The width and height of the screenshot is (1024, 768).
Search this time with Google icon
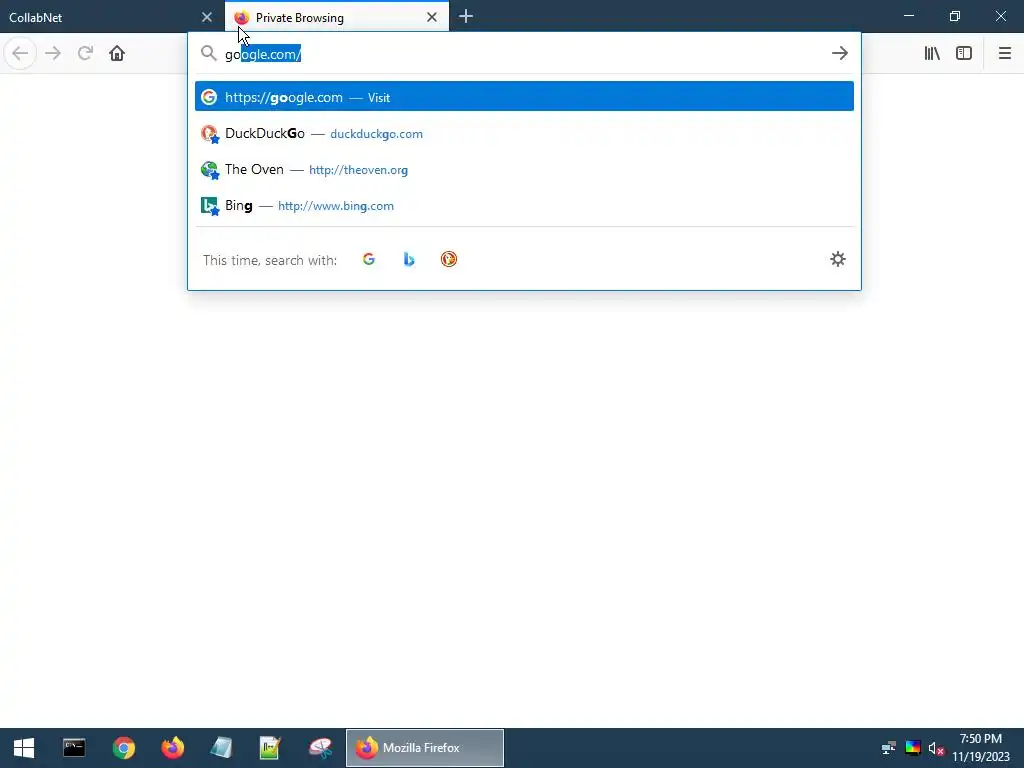pos(369,259)
